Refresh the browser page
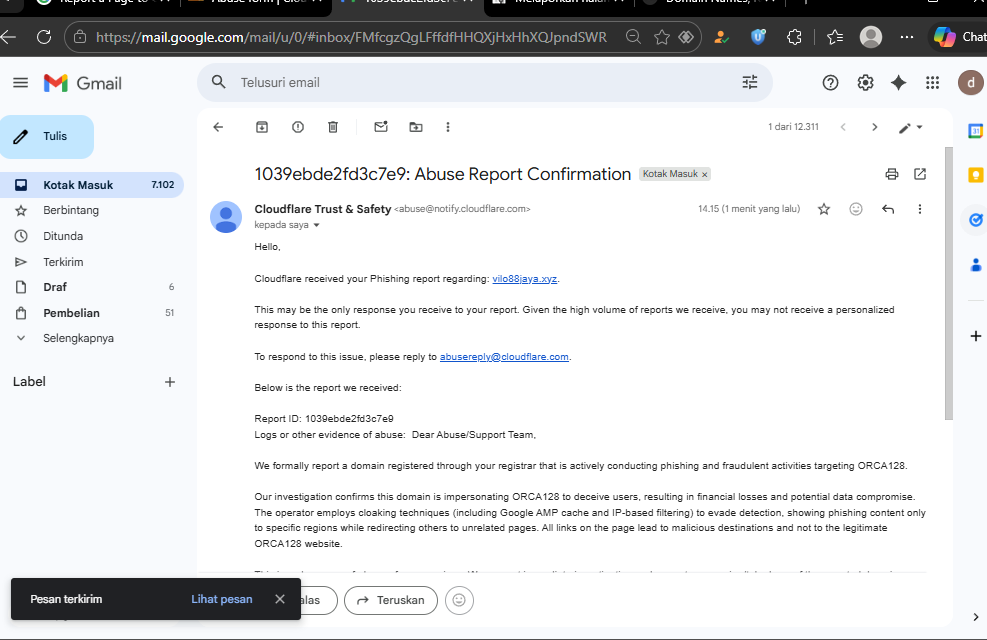 44,37
